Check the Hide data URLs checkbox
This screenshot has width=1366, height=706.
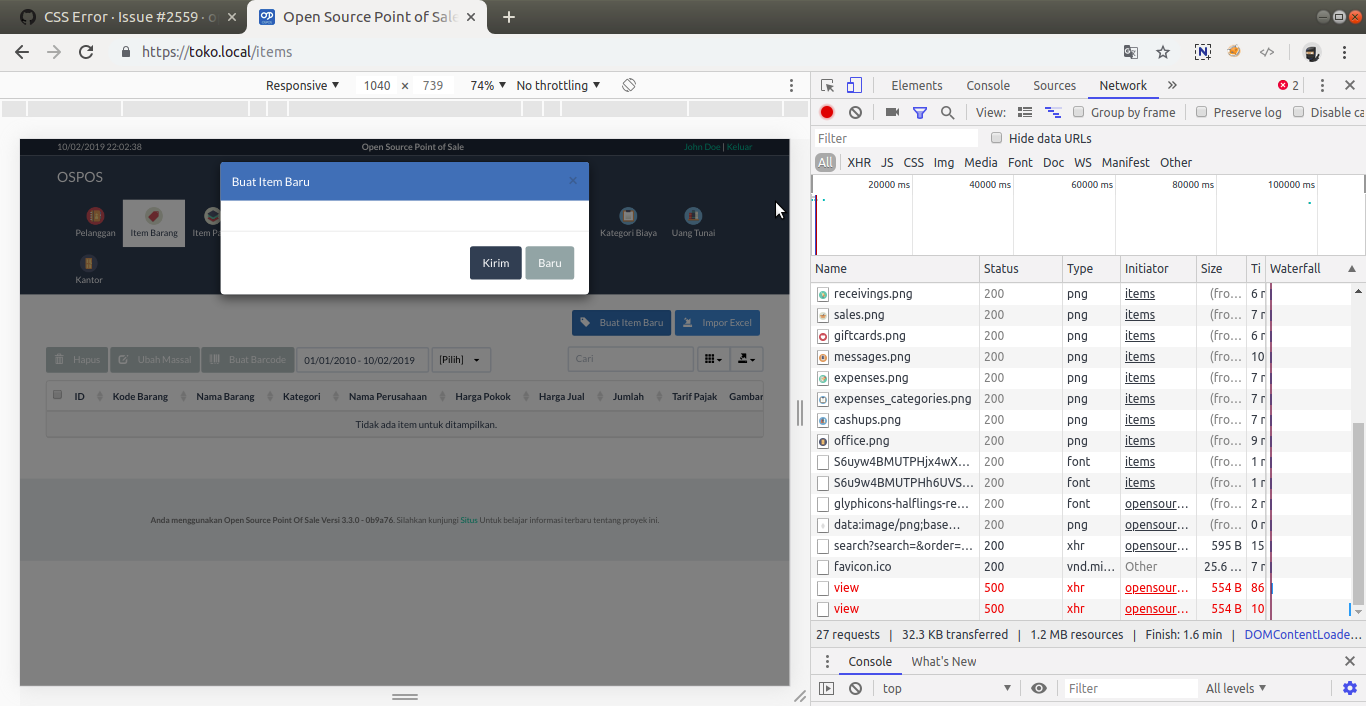click(x=996, y=138)
